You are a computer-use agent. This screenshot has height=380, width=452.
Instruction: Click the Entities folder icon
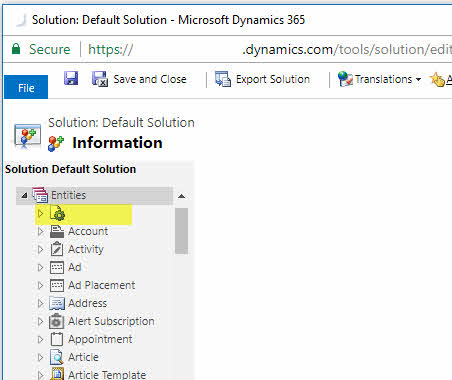(40, 195)
